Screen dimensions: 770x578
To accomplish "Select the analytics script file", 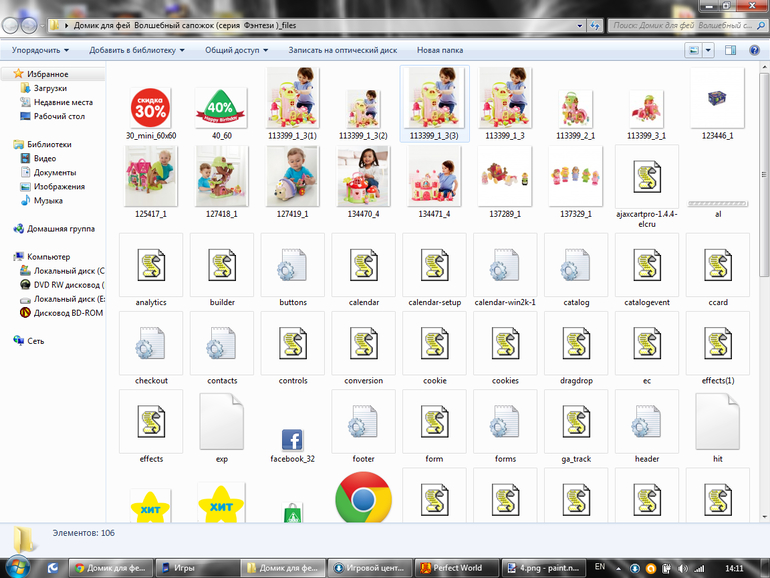I will click(x=151, y=265).
